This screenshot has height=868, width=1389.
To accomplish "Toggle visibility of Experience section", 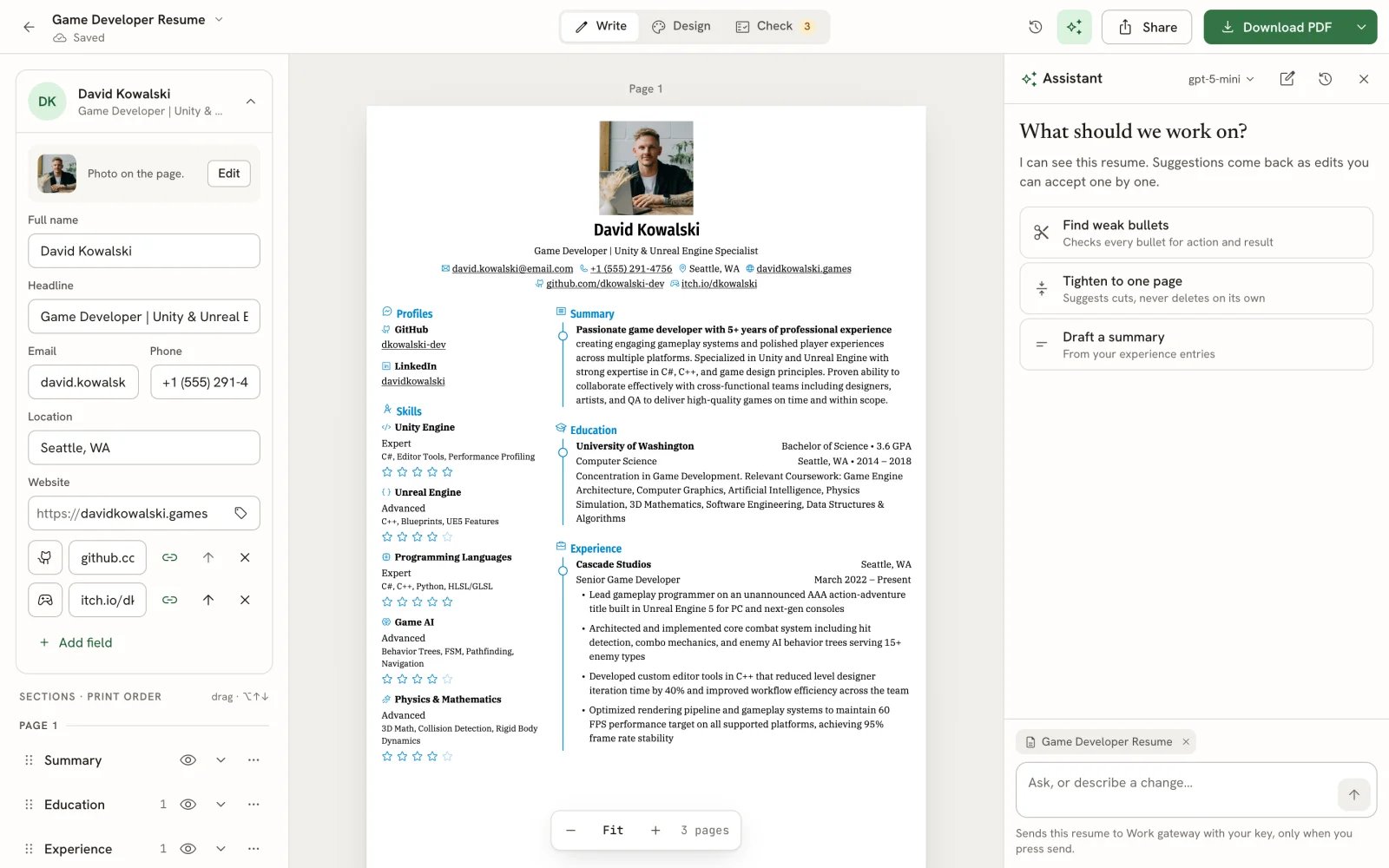I will point(188,849).
